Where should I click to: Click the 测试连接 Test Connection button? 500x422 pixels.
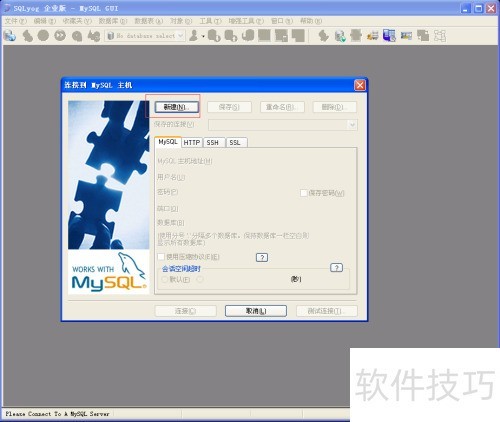327,311
